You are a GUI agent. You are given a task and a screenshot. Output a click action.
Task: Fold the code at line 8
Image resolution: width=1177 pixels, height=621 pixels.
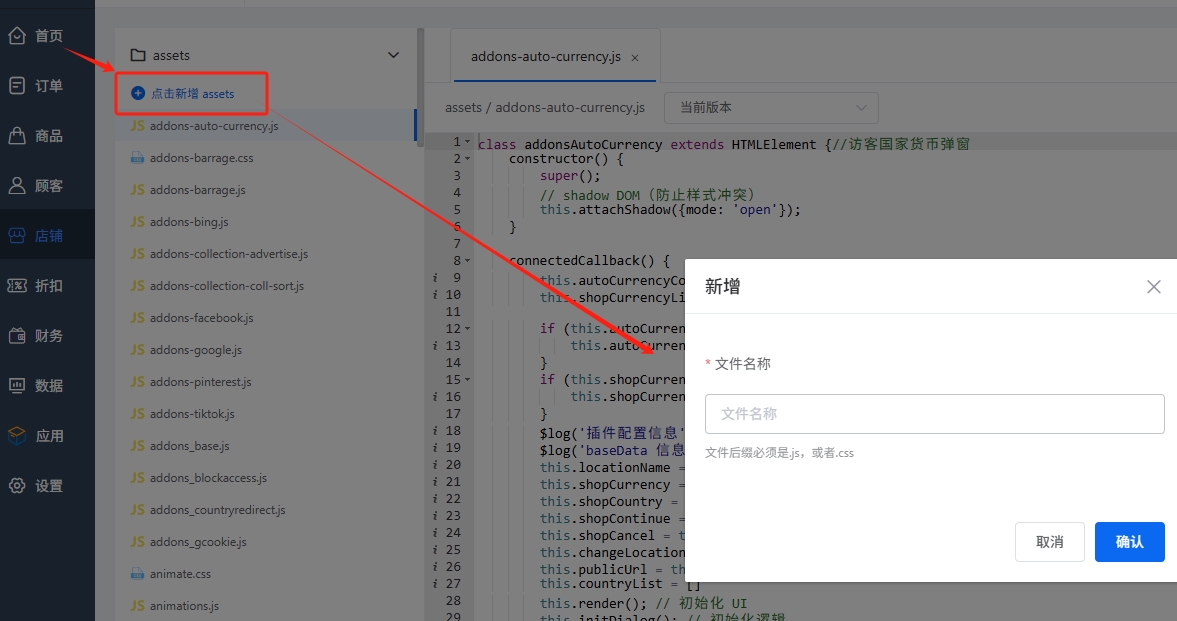(x=468, y=261)
